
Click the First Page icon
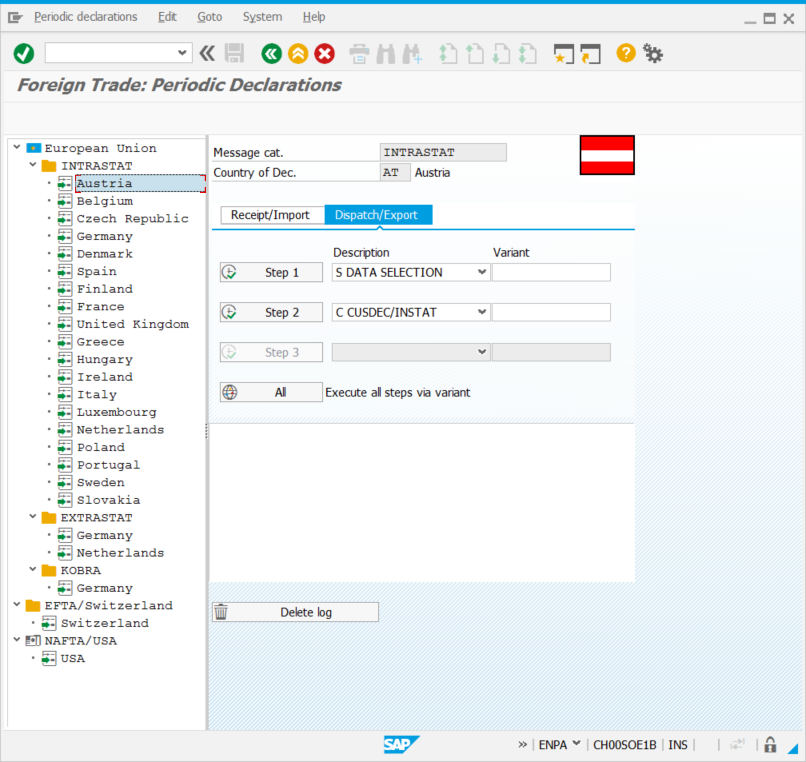448,53
